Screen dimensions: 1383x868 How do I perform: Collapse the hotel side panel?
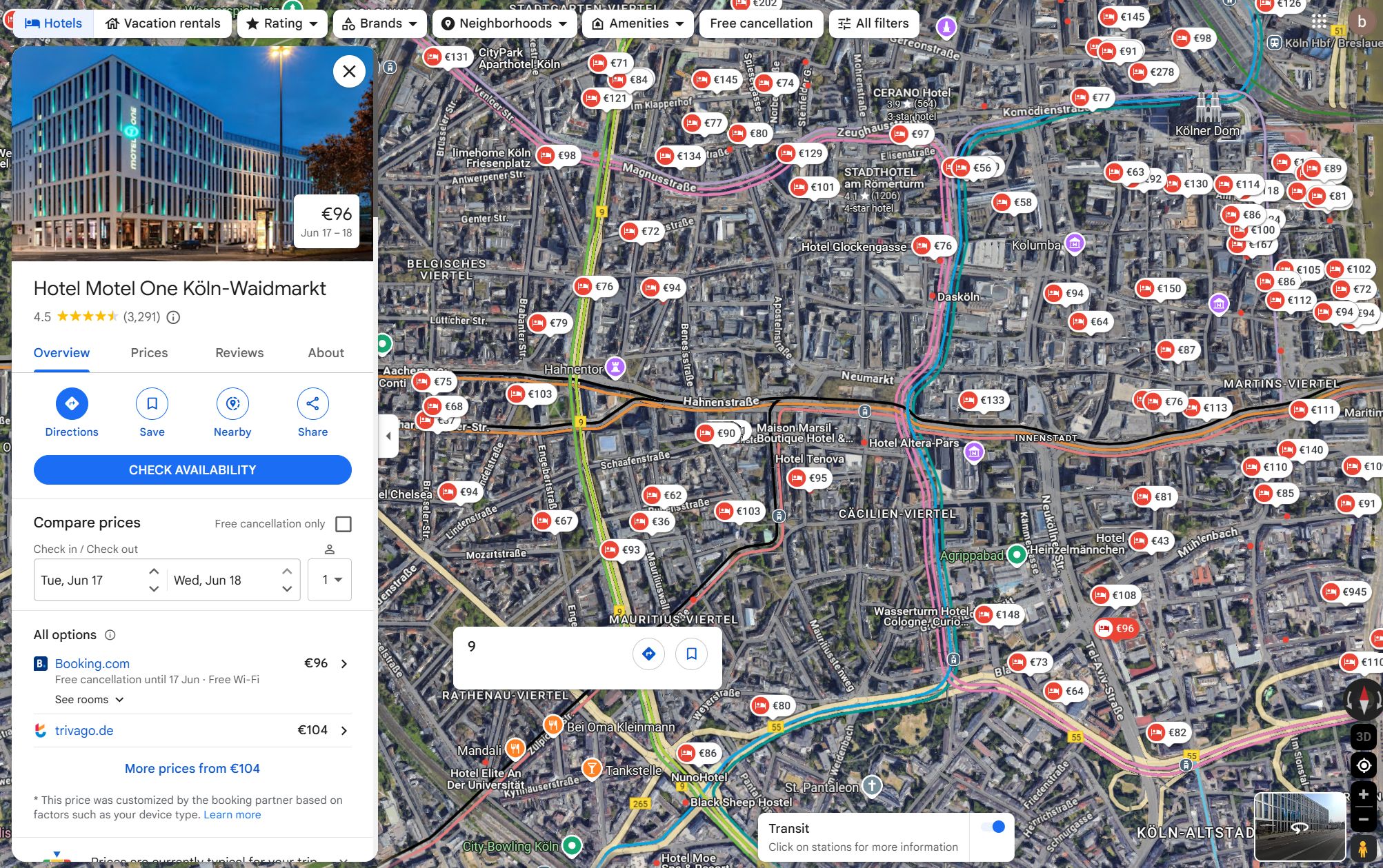(x=388, y=436)
